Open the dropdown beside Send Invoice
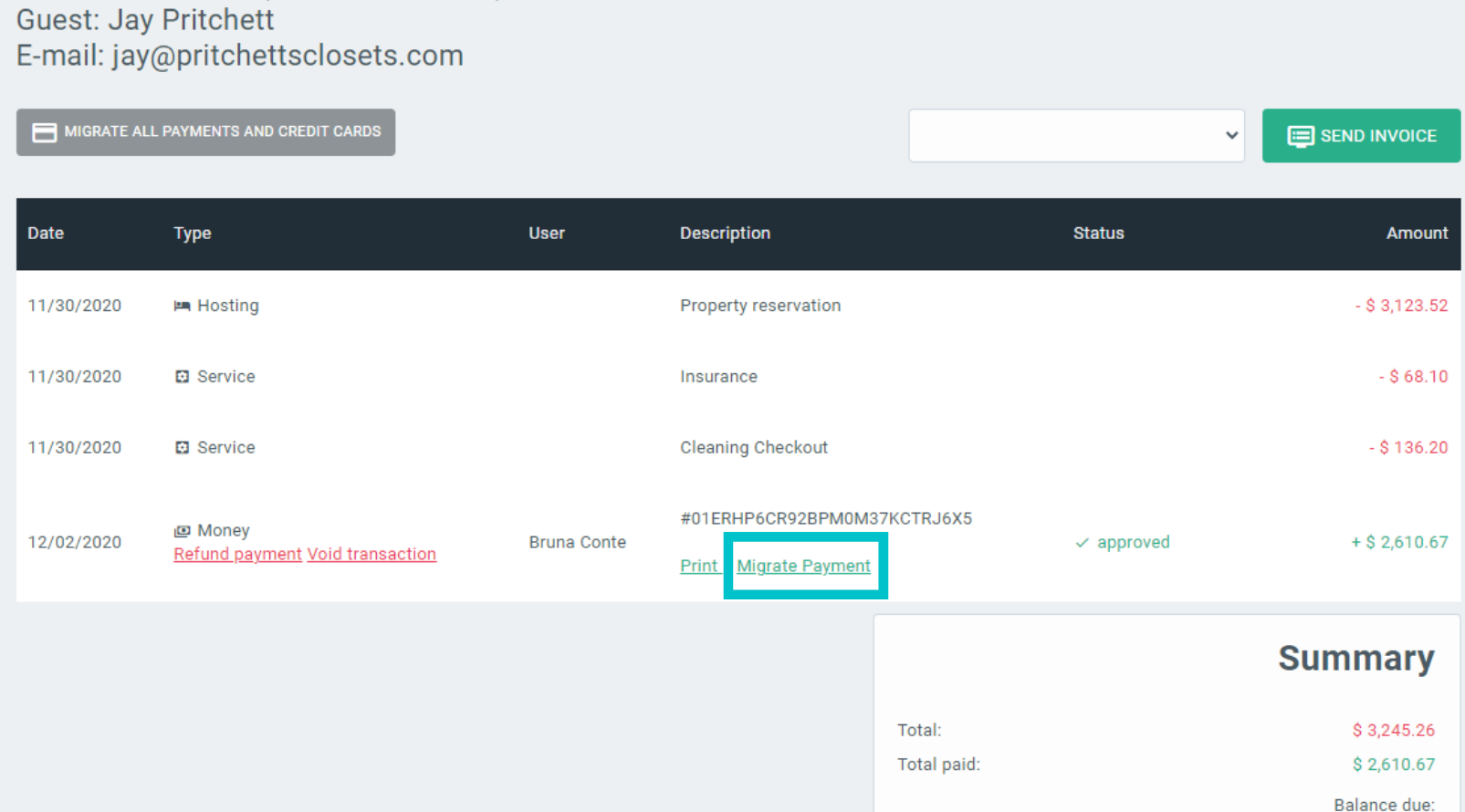The width and height of the screenshot is (1465, 812). (1075, 136)
